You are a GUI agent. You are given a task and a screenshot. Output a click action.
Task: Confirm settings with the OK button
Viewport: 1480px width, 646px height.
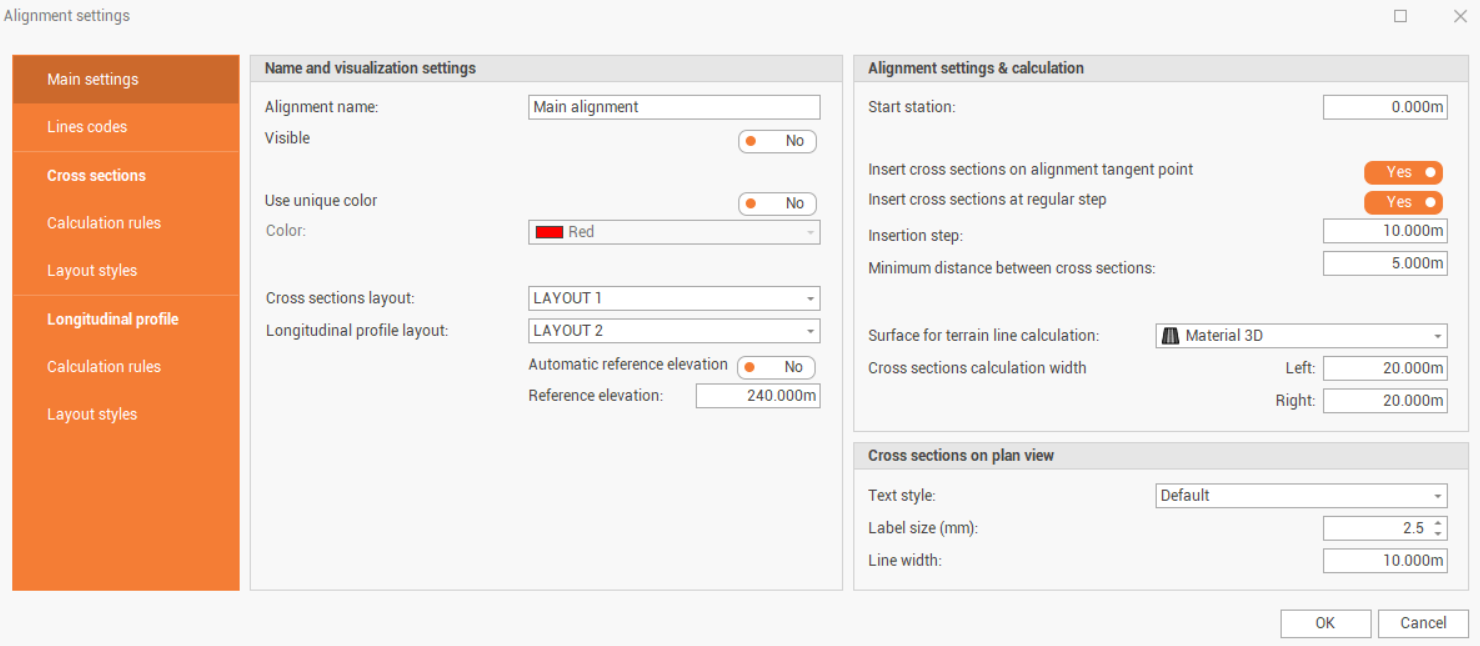click(x=1325, y=623)
